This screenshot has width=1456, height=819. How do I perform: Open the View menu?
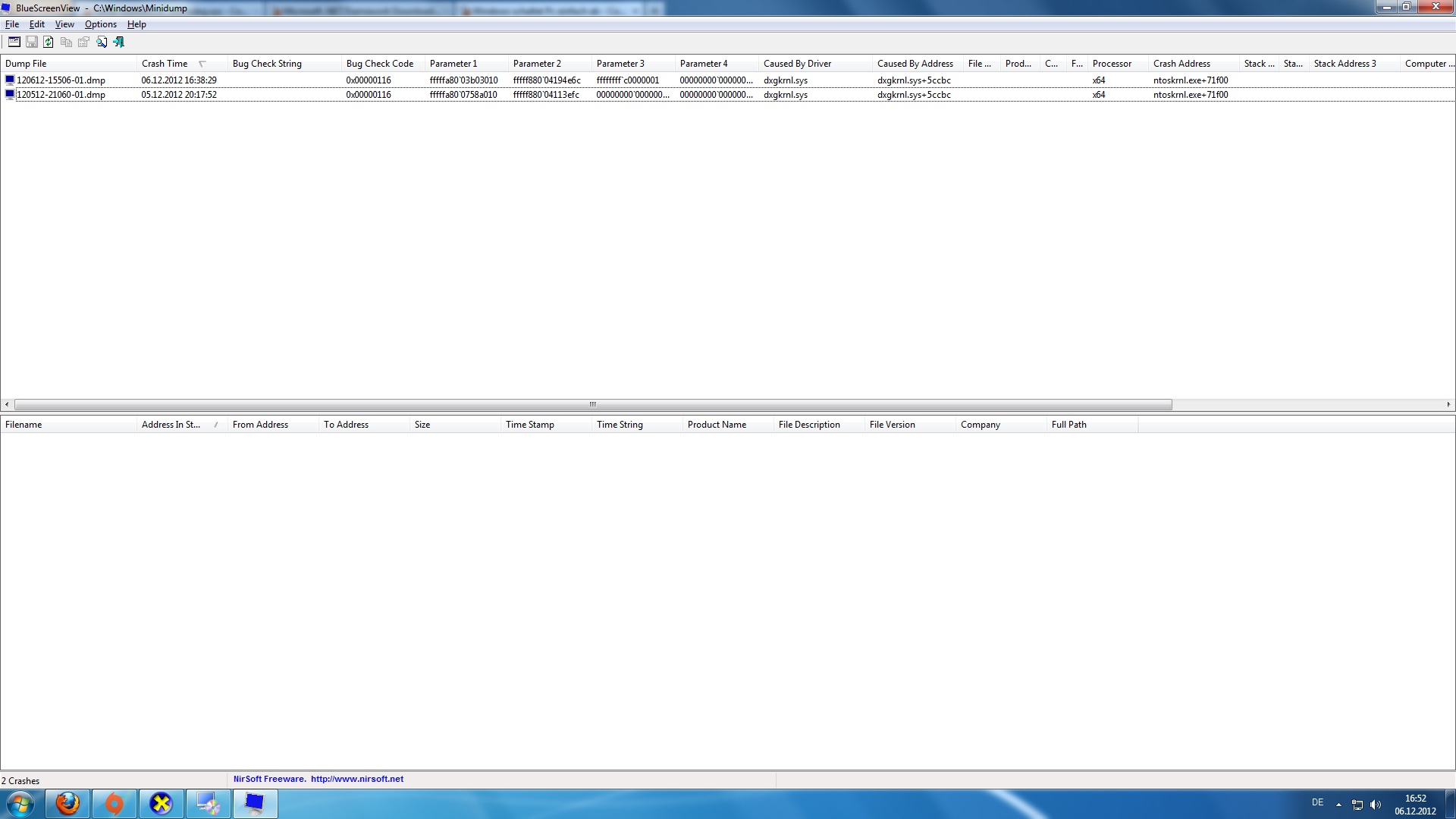[64, 24]
